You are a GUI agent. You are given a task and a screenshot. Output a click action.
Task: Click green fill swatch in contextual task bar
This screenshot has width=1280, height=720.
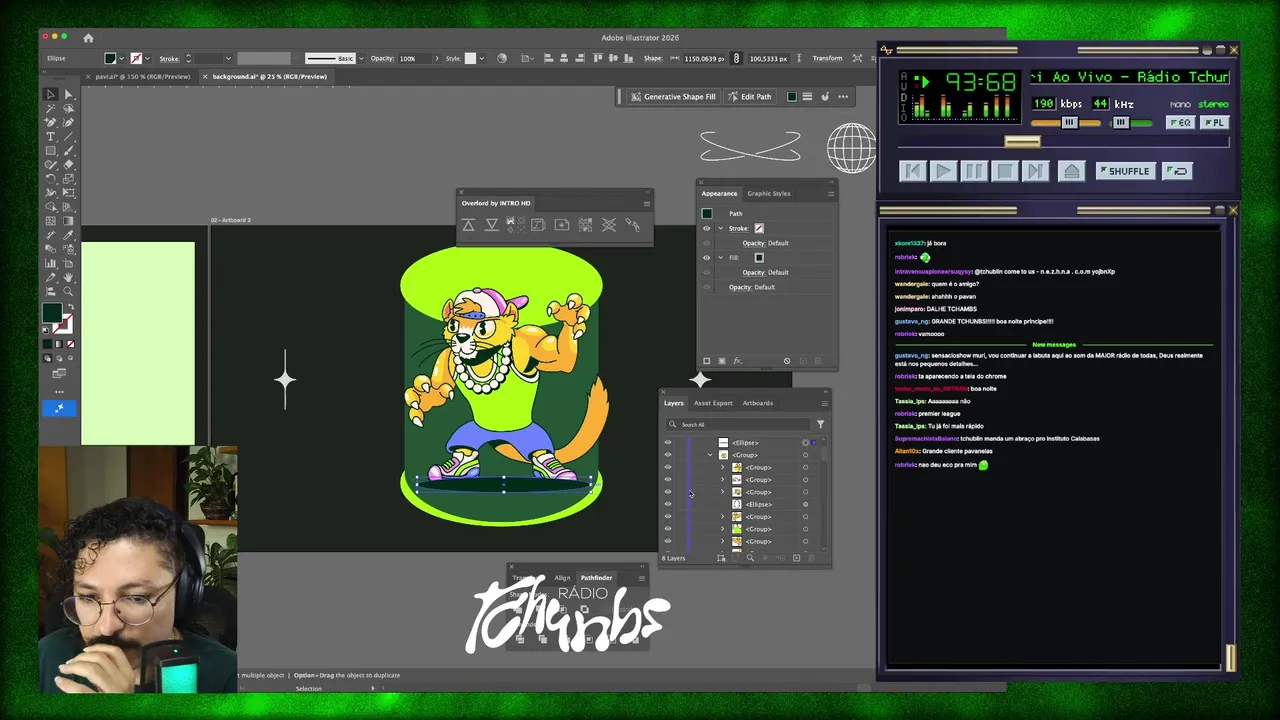click(792, 97)
